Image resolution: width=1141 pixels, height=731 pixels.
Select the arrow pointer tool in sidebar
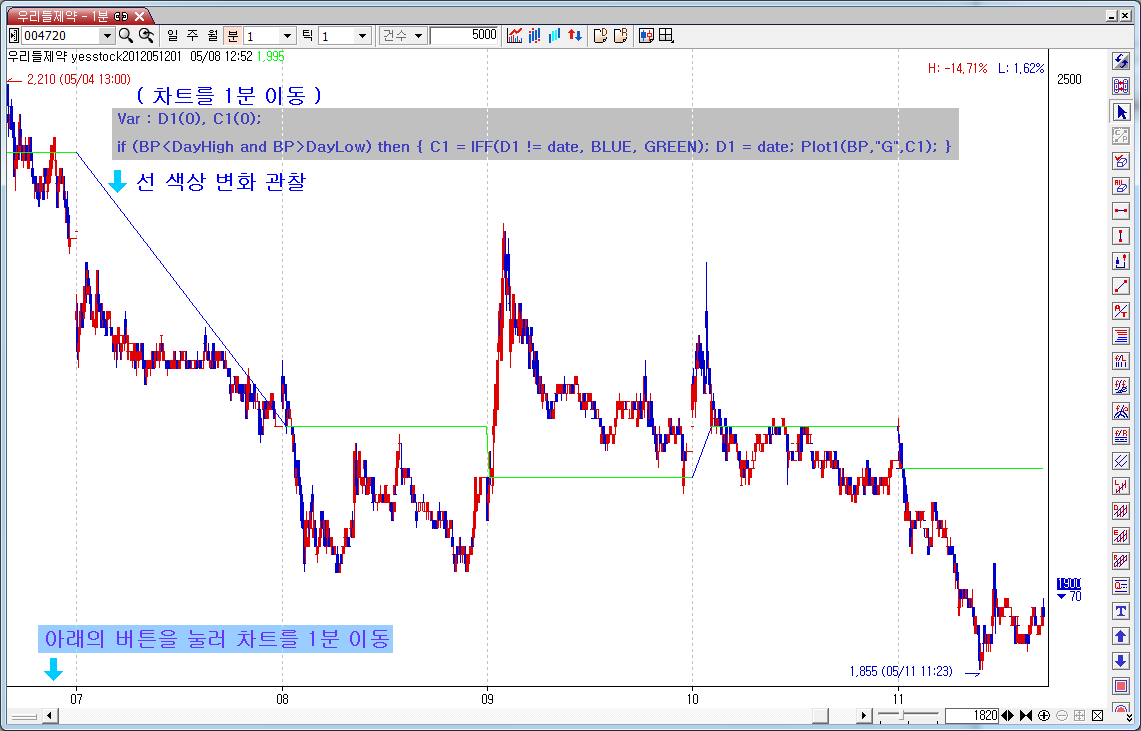pos(1121,111)
